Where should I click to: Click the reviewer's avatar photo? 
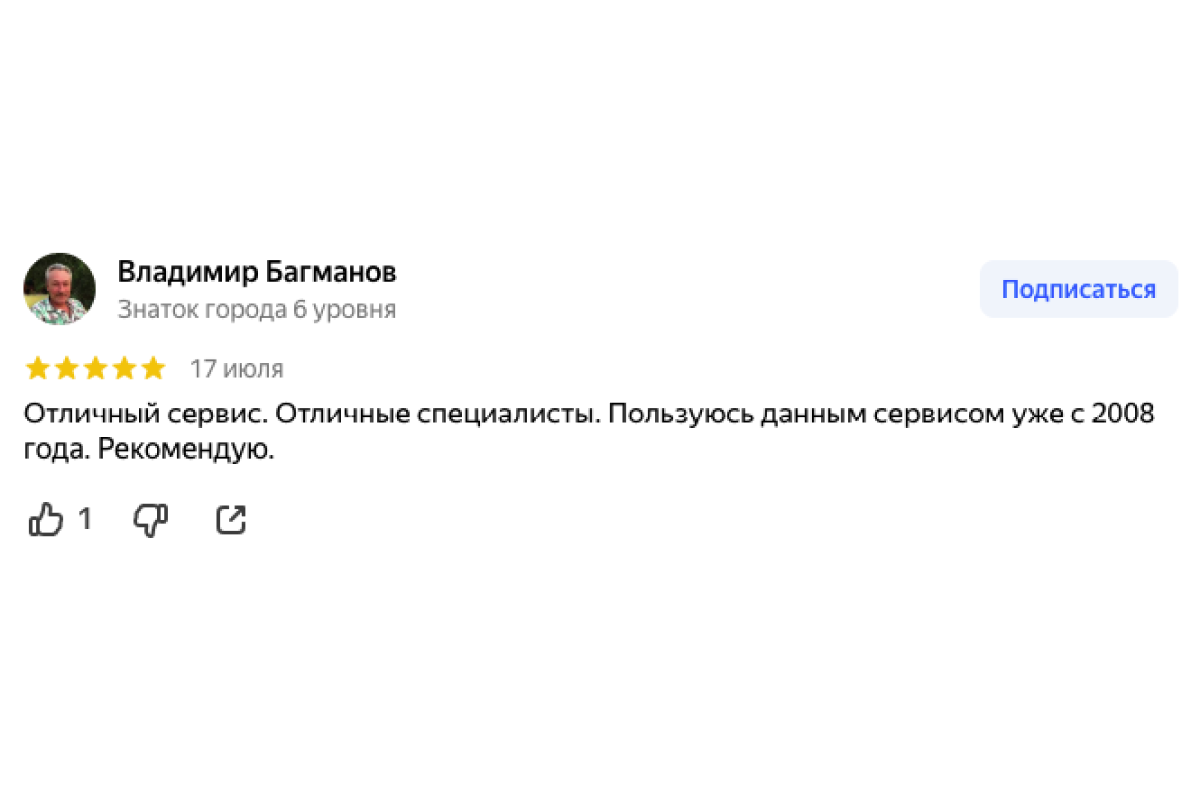point(60,289)
